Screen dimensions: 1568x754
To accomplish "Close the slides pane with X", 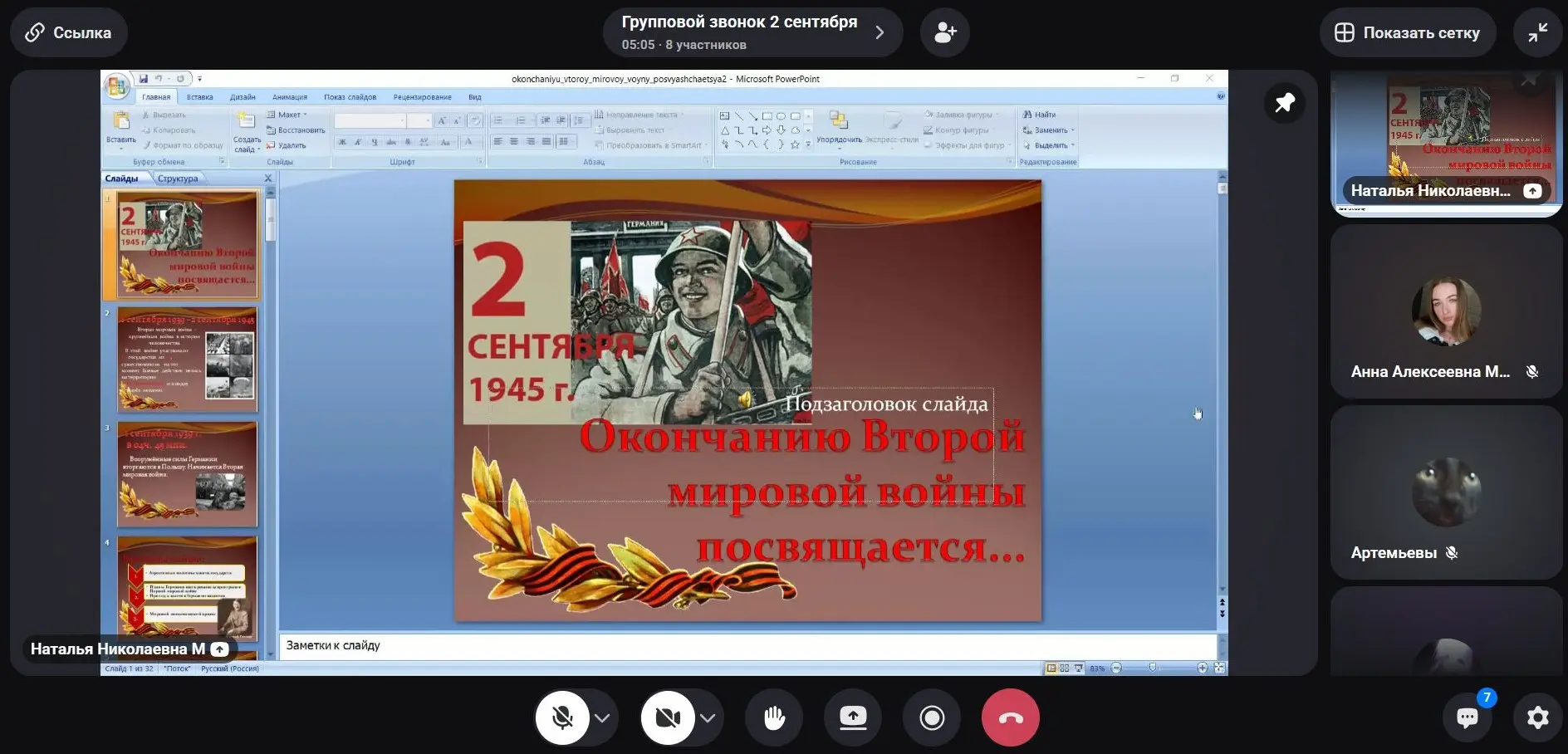I will pos(268,179).
